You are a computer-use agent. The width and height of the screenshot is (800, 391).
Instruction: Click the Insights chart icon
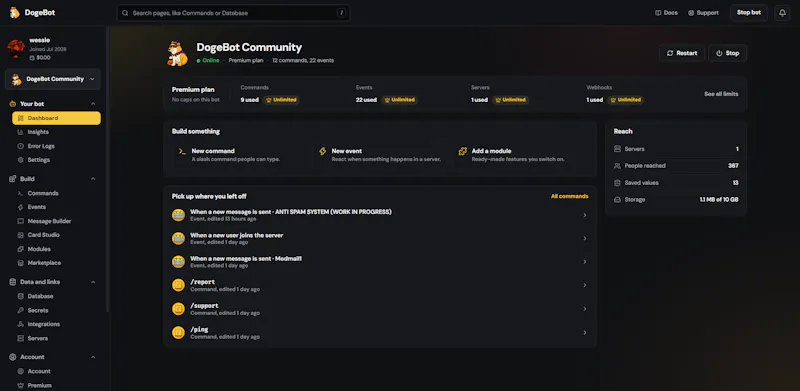[x=20, y=132]
